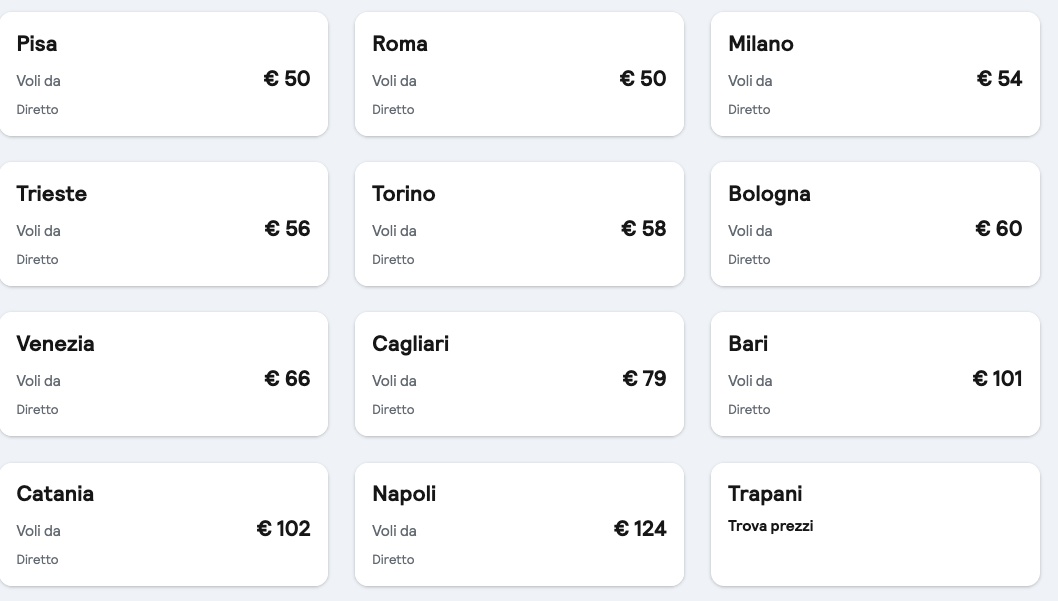This screenshot has width=1058, height=601.
Task: Open the Trieste flight card
Action: pos(163,224)
